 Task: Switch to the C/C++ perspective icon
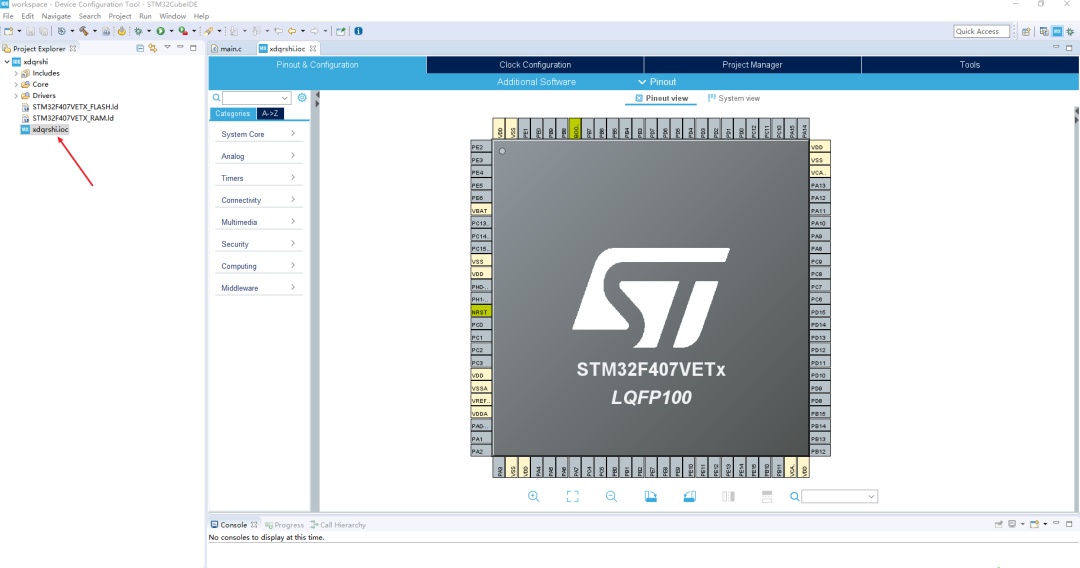pos(1044,31)
